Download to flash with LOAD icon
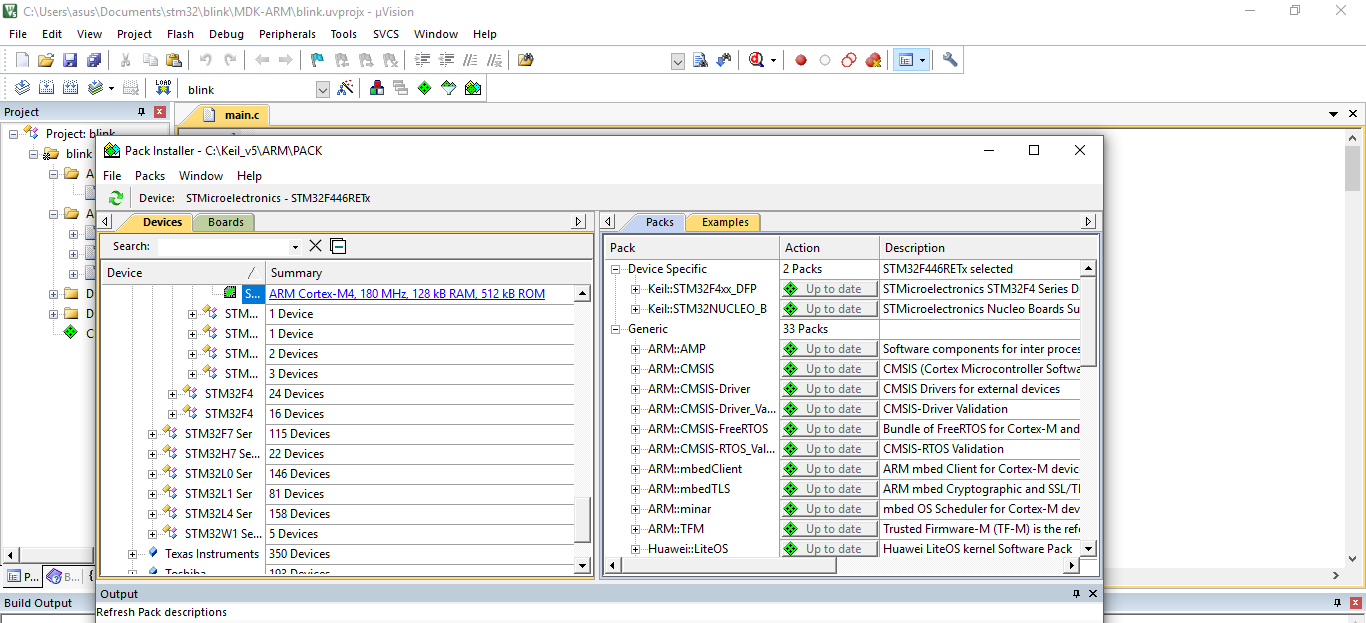The image size is (1366, 623). point(163,88)
